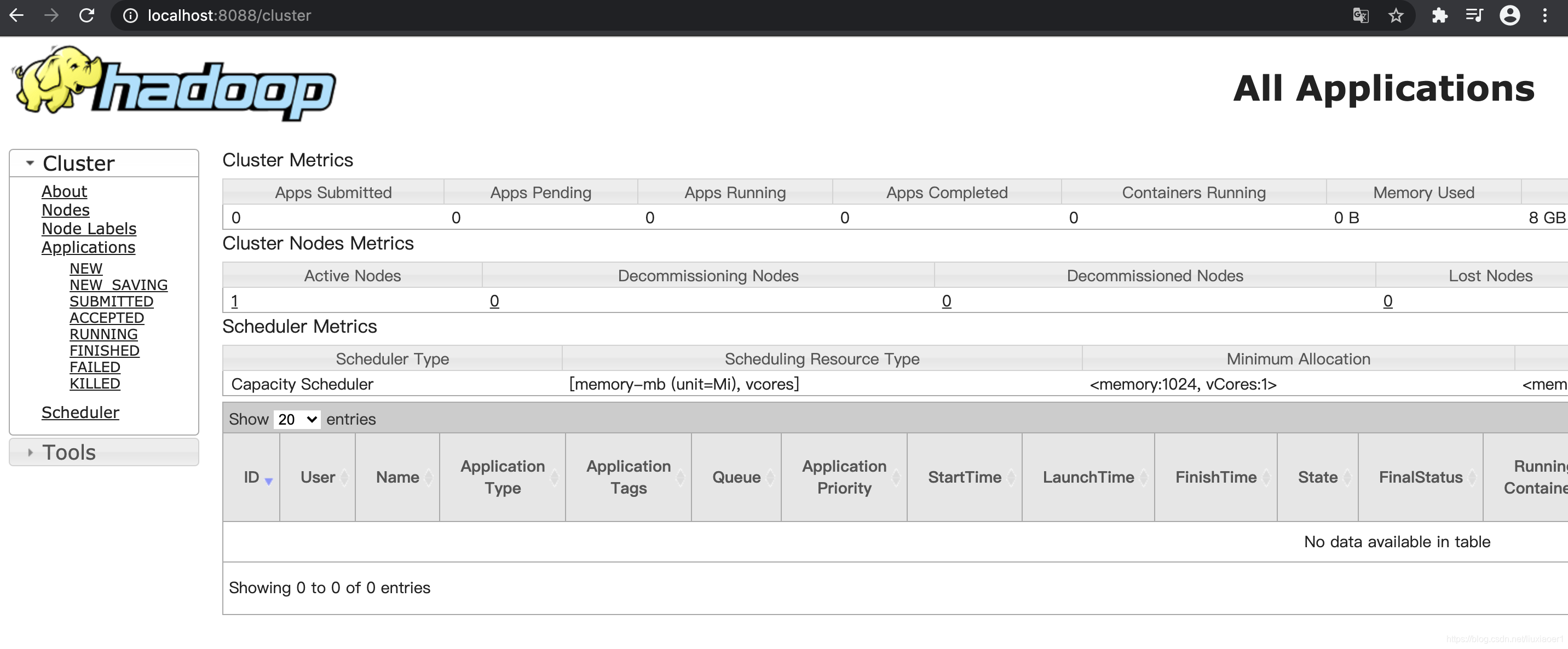Sort table by User column
The image size is (1568, 649).
click(x=318, y=477)
